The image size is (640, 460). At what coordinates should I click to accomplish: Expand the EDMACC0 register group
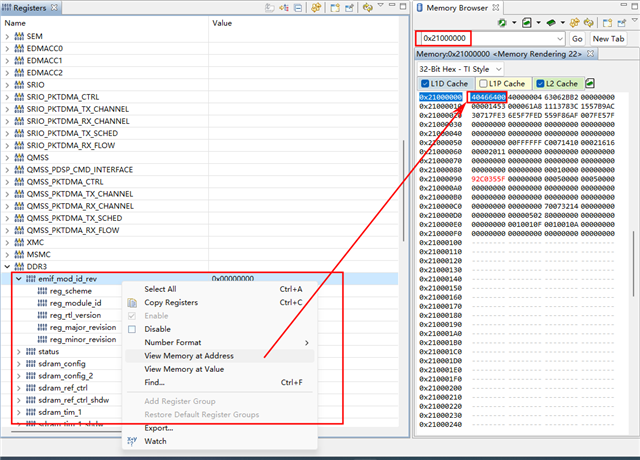tap(7, 49)
